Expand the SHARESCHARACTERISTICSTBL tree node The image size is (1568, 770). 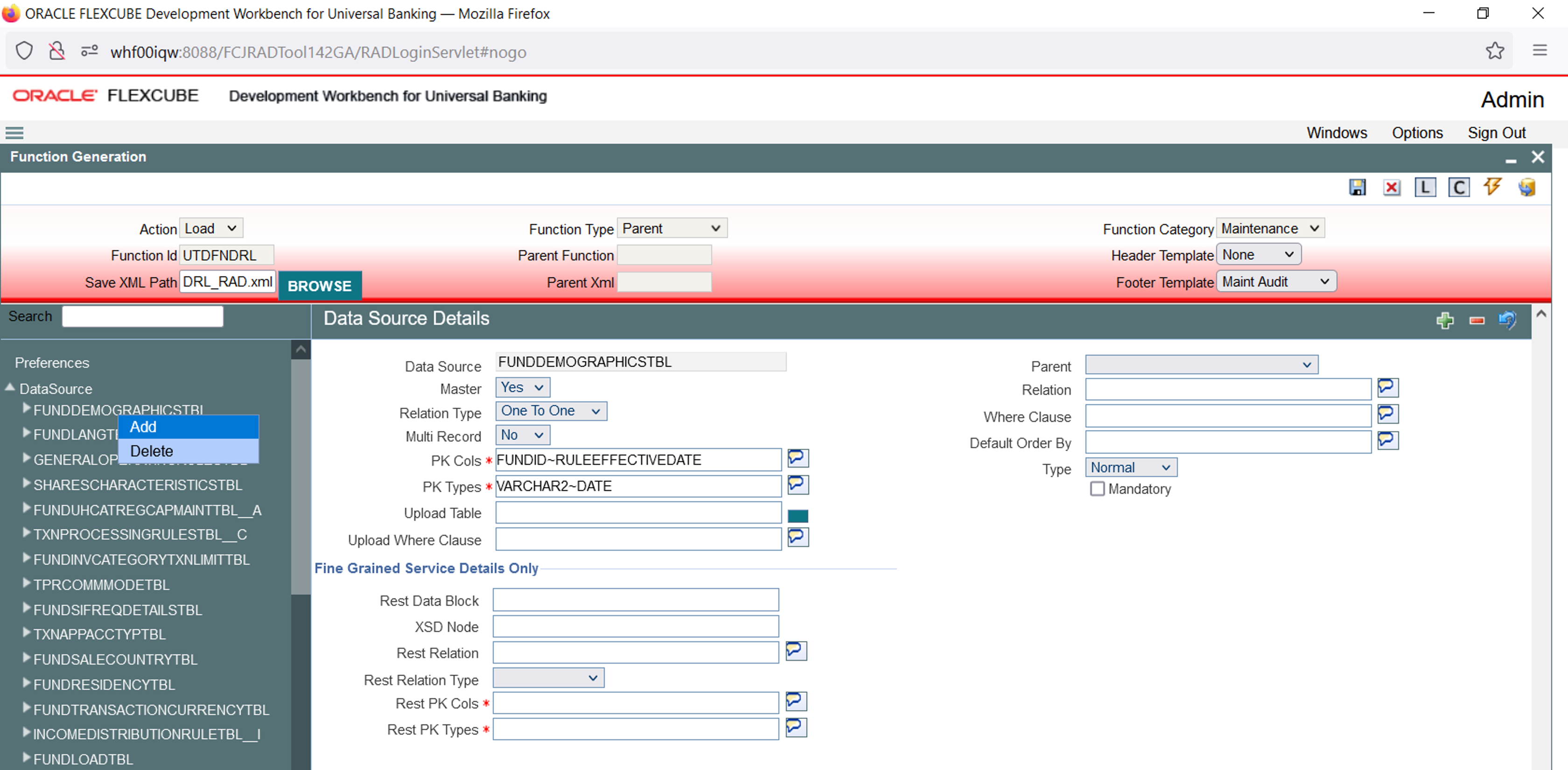[x=26, y=483]
